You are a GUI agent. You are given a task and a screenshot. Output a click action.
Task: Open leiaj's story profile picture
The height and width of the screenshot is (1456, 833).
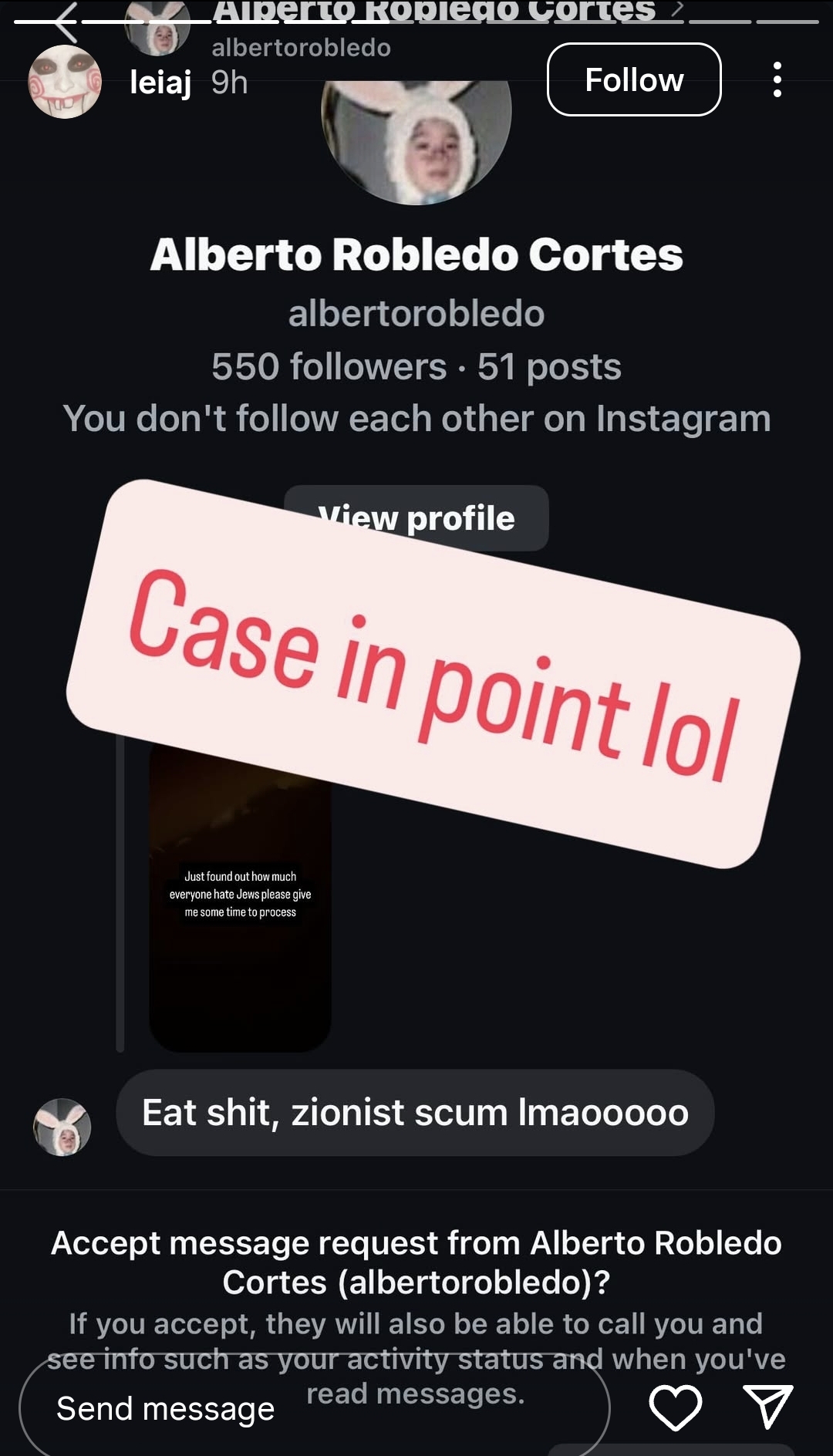tap(65, 82)
